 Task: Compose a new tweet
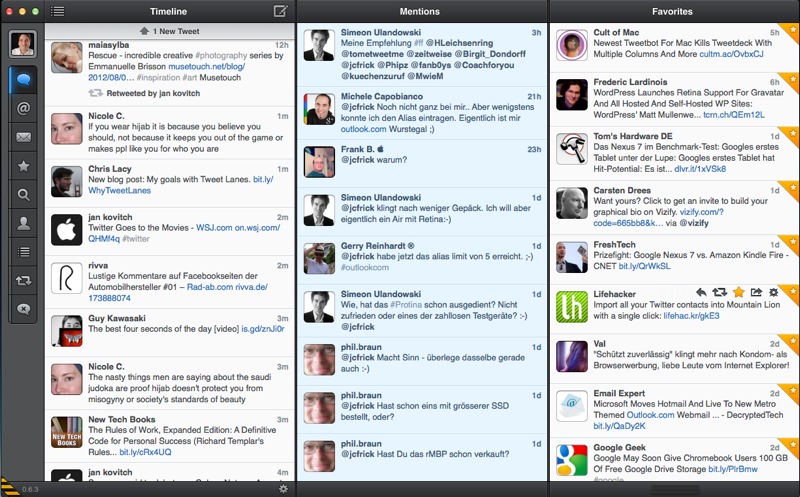click(280, 11)
